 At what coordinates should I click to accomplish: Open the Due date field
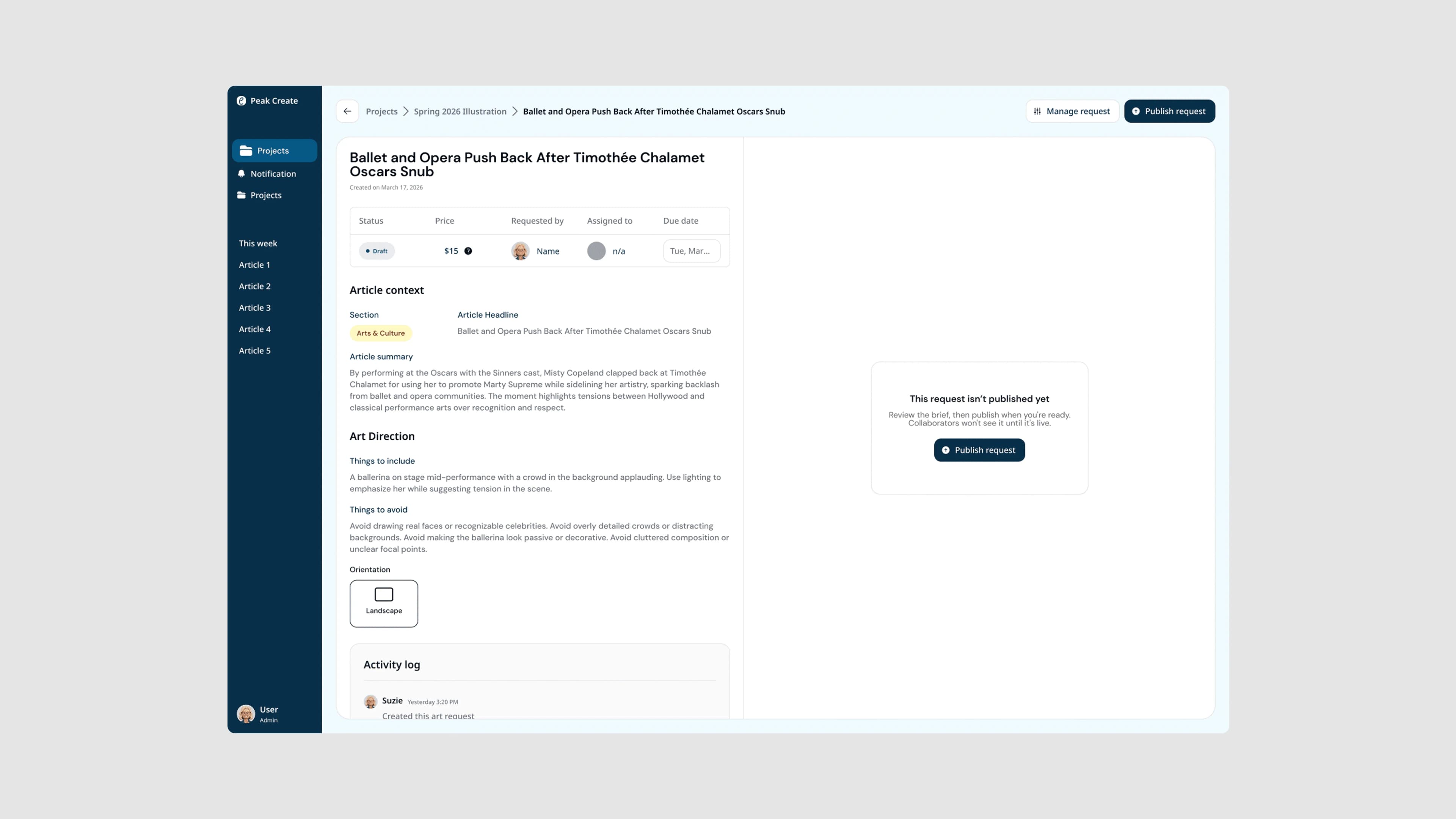click(692, 251)
